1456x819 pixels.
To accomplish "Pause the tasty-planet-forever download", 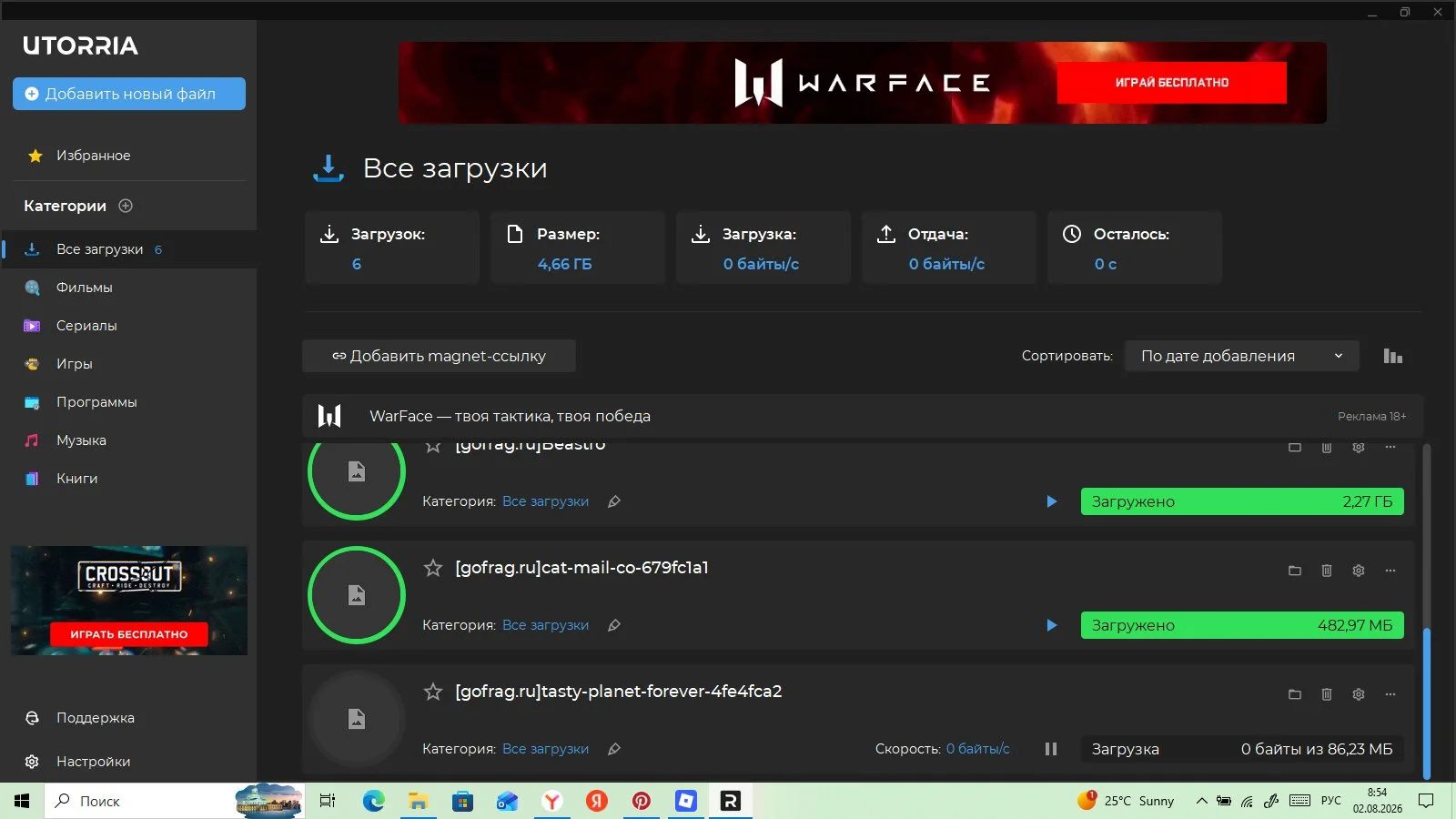I will (1051, 749).
